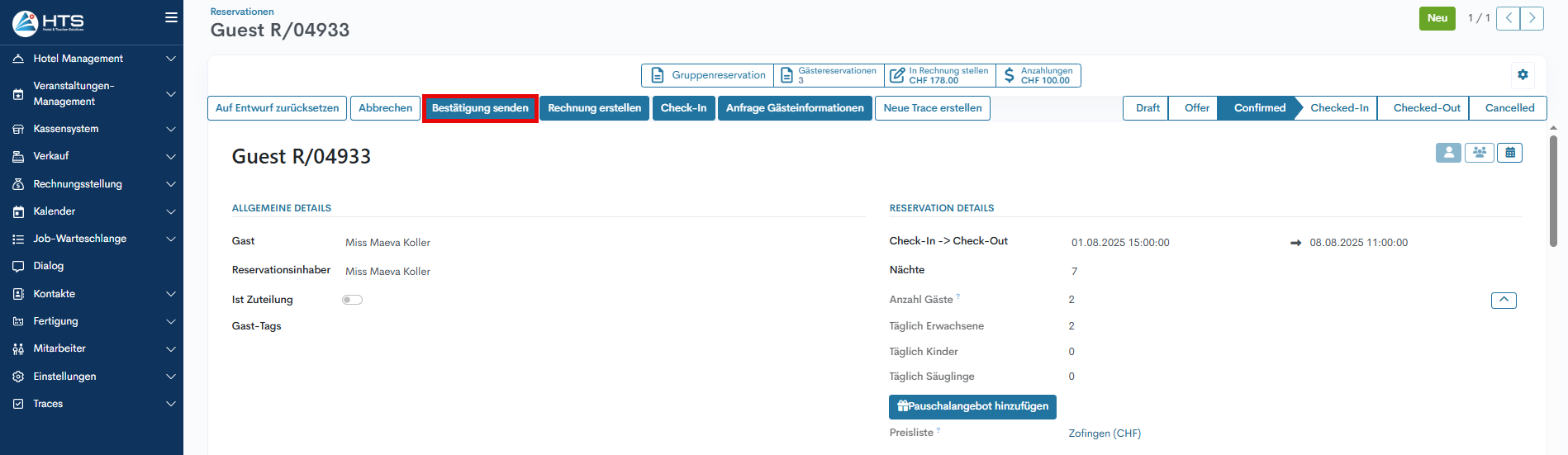1568x455 pixels.
Task: Click Pauschalangebot hinzufügen button
Action: click(972, 406)
